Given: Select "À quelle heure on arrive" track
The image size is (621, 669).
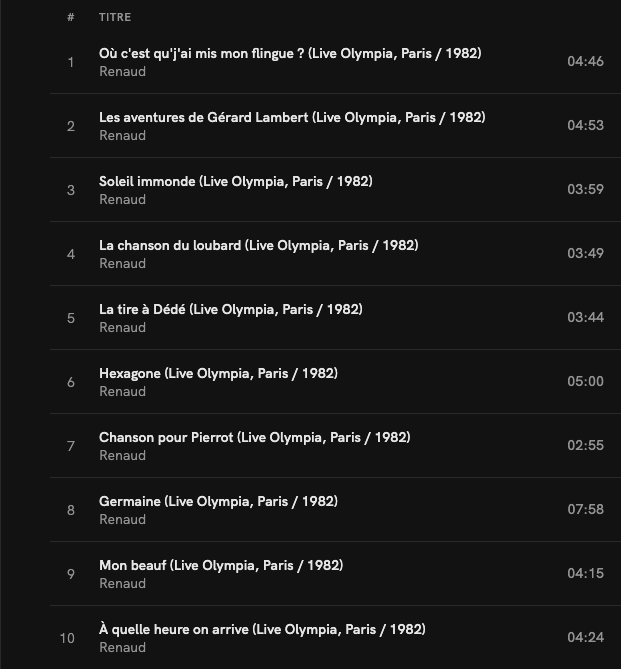Looking at the screenshot, I should [x=262, y=629].
